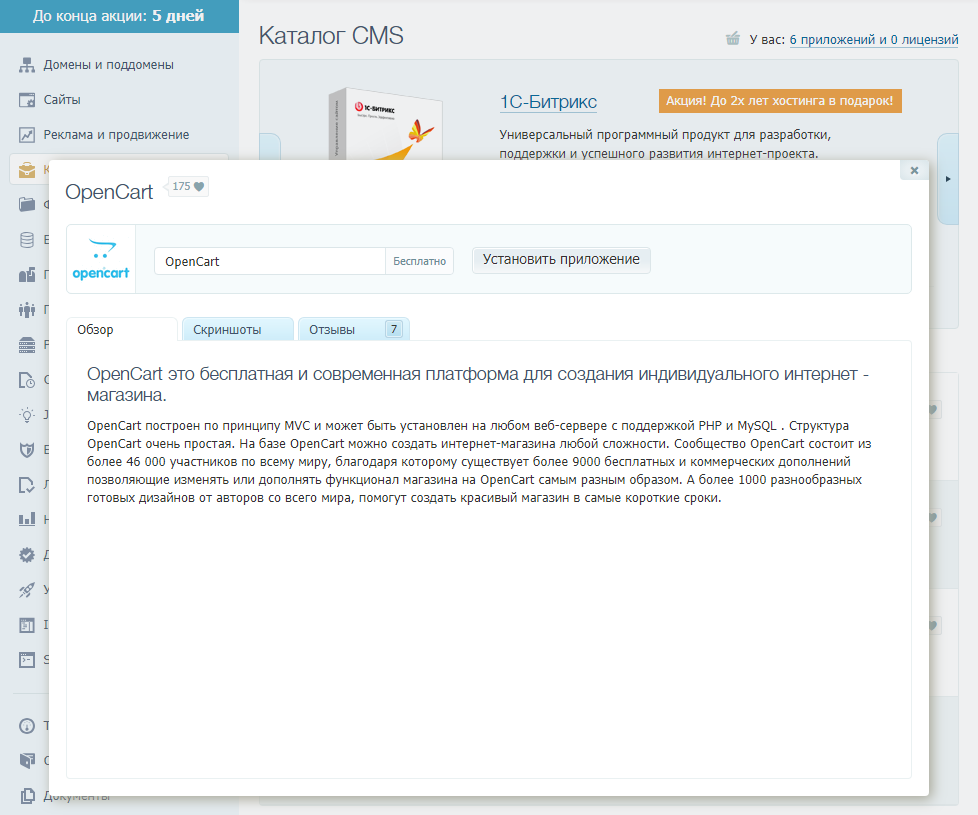Click the open door icon

coord(27,761)
